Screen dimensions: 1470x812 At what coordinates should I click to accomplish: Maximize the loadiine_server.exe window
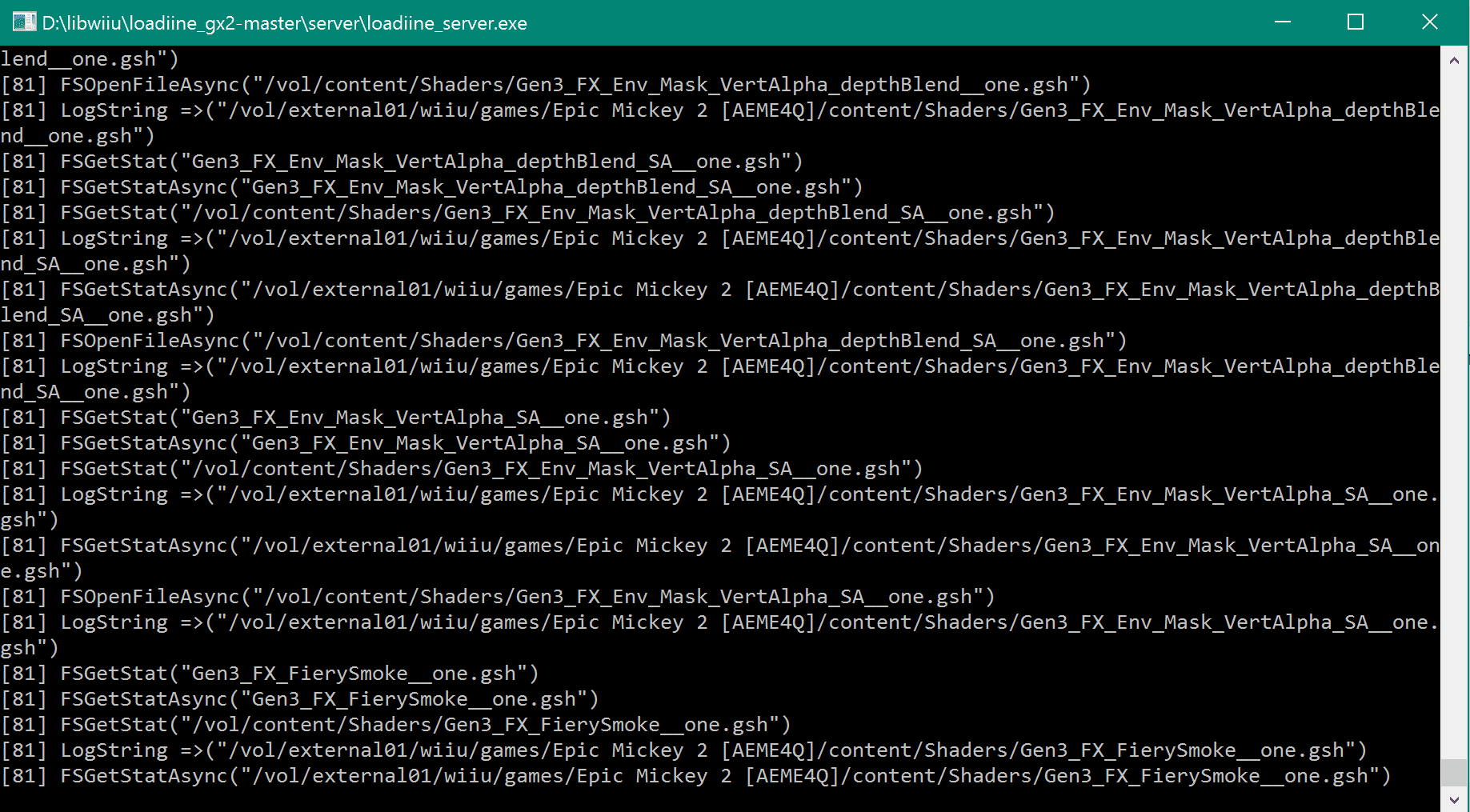(x=1356, y=22)
